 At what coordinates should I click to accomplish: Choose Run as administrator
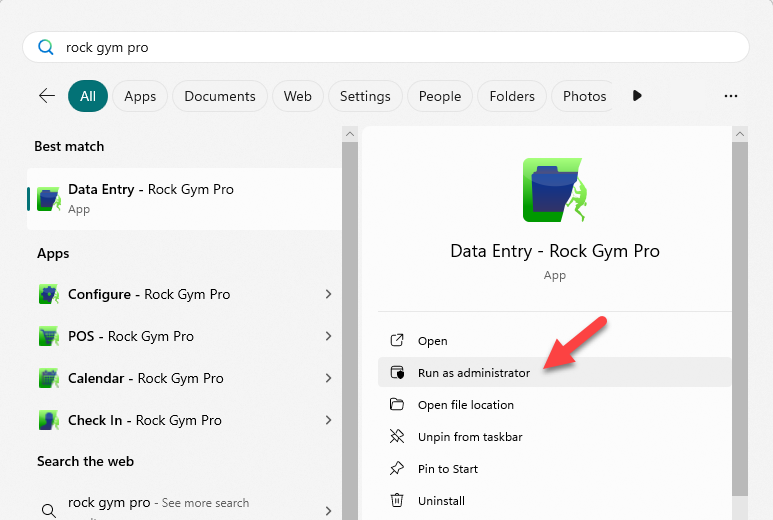(555, 373)
